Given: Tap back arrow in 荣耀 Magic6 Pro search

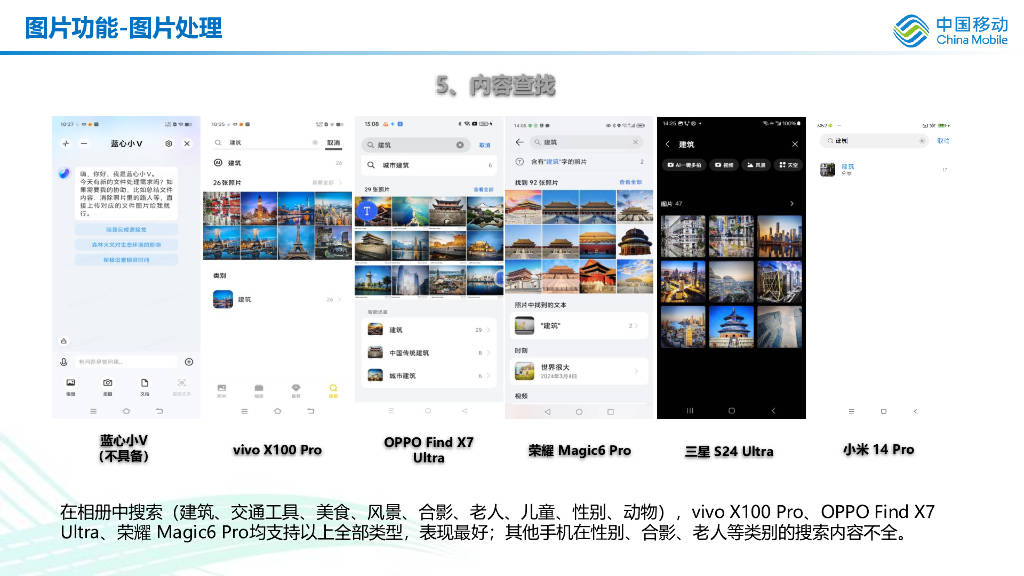Looking at the screenshot, I should (x=520, y=142).
